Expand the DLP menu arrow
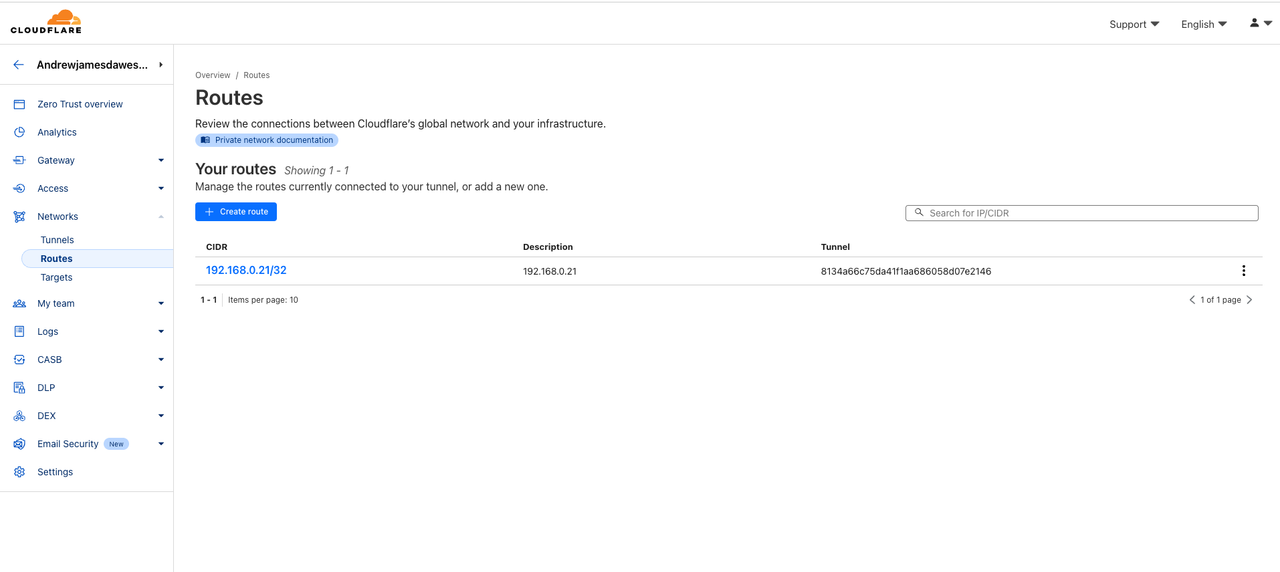The width and height of the screenshot is (1280, 572). 161,388
